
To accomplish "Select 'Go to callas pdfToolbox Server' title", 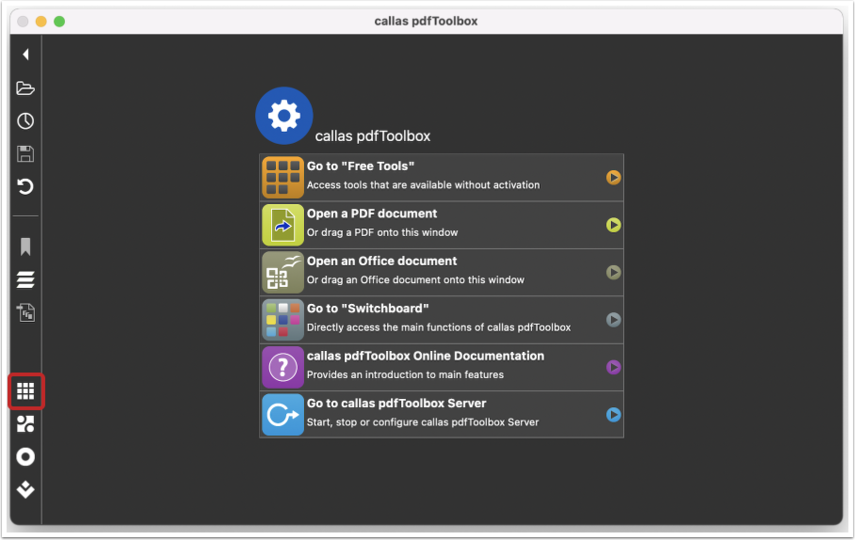I will pyautogui.click(x=396, y=403).
